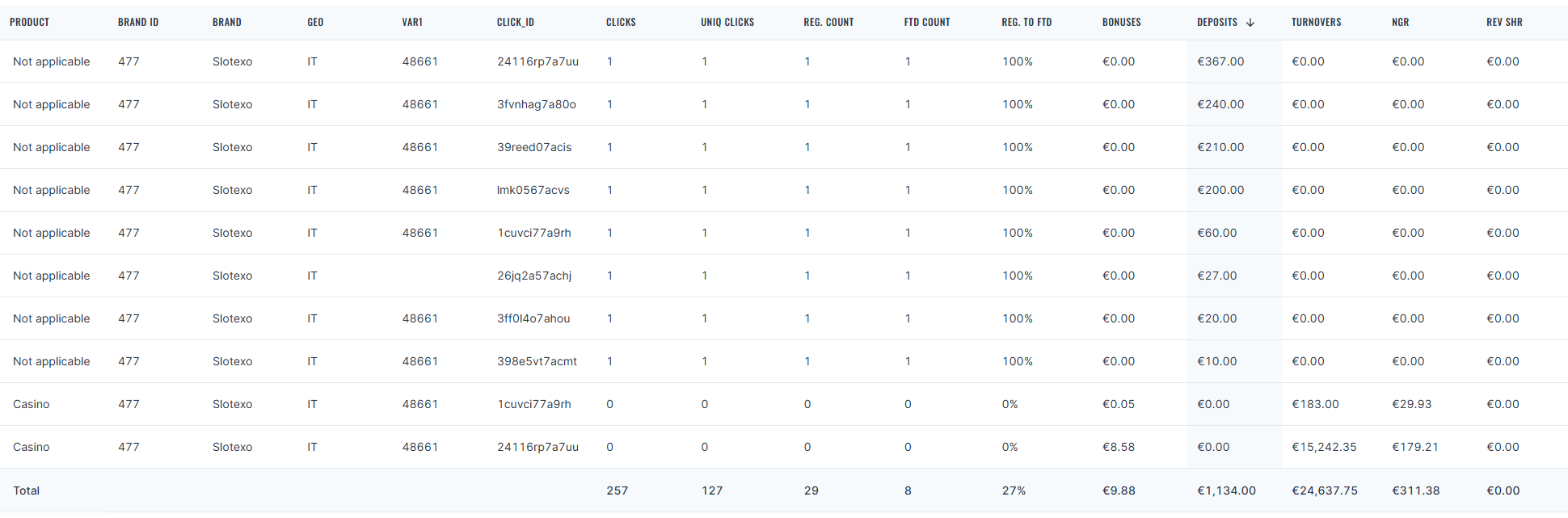Select click ID 3ff0l4o7ahou
Image resolution: width=1568 pixels, height=518 pixels.
tap(533, 318)
